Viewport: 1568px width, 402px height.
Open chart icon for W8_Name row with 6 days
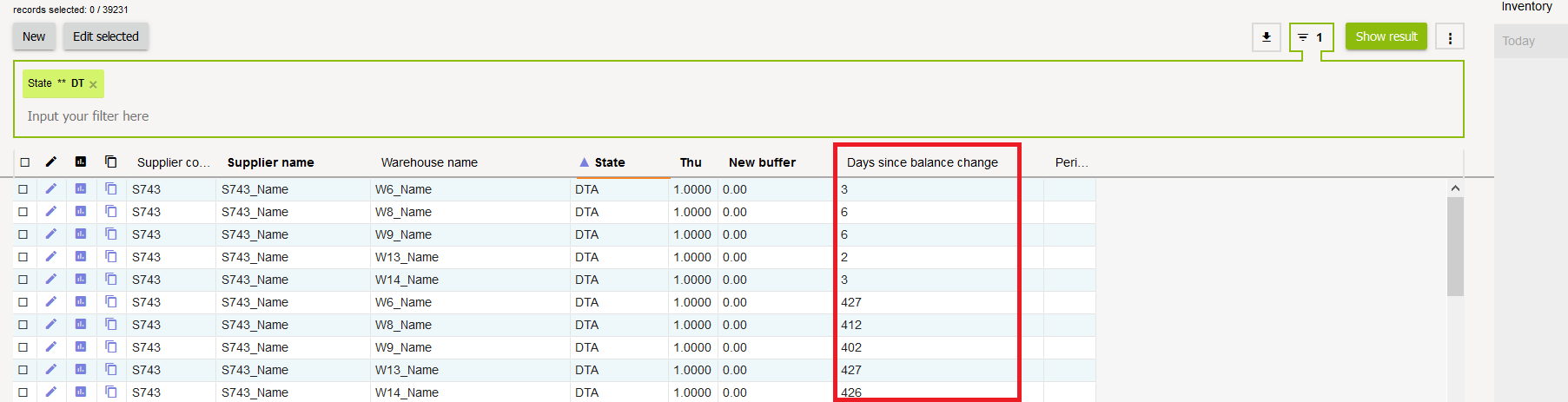(81, 212)
